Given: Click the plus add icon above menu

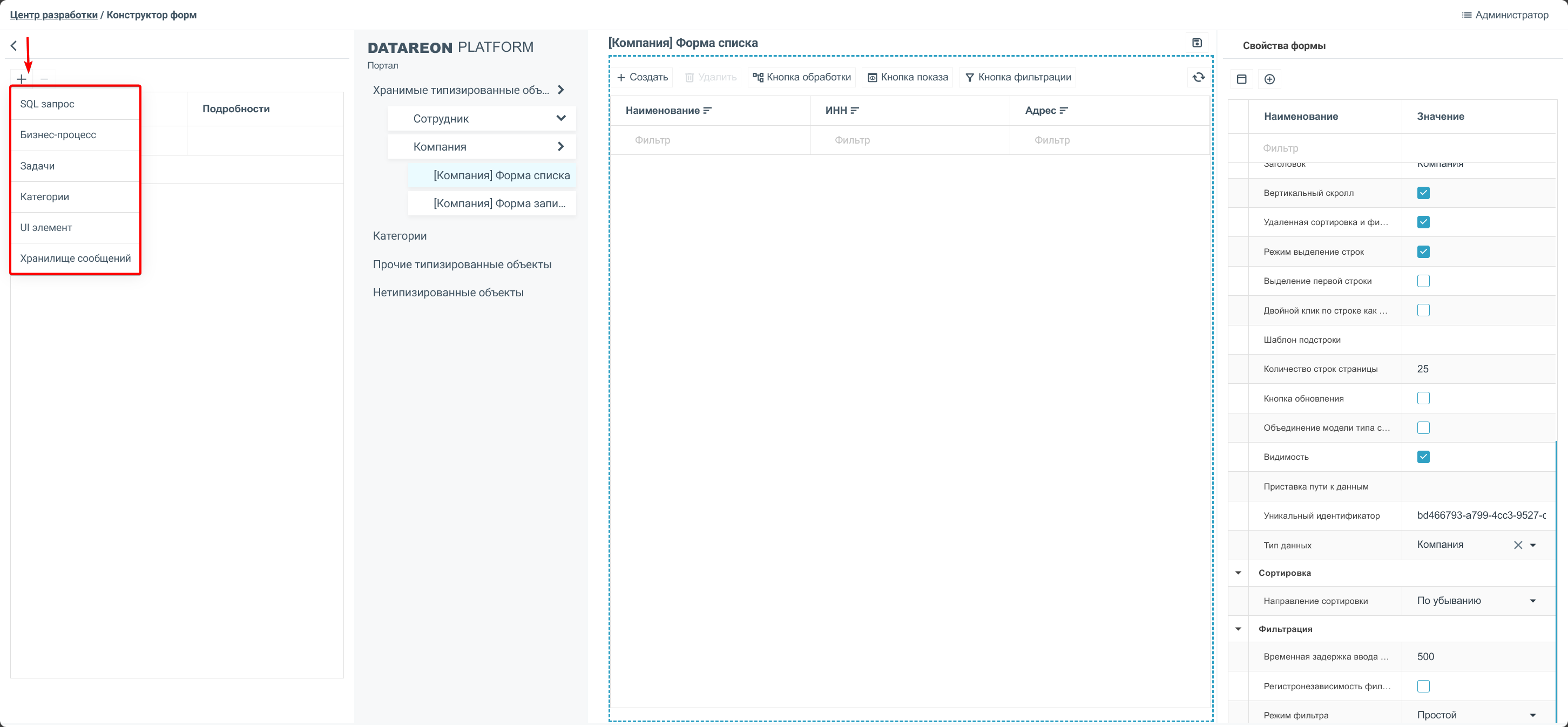Looking at the screenshot, I should (x=21, y=79).
